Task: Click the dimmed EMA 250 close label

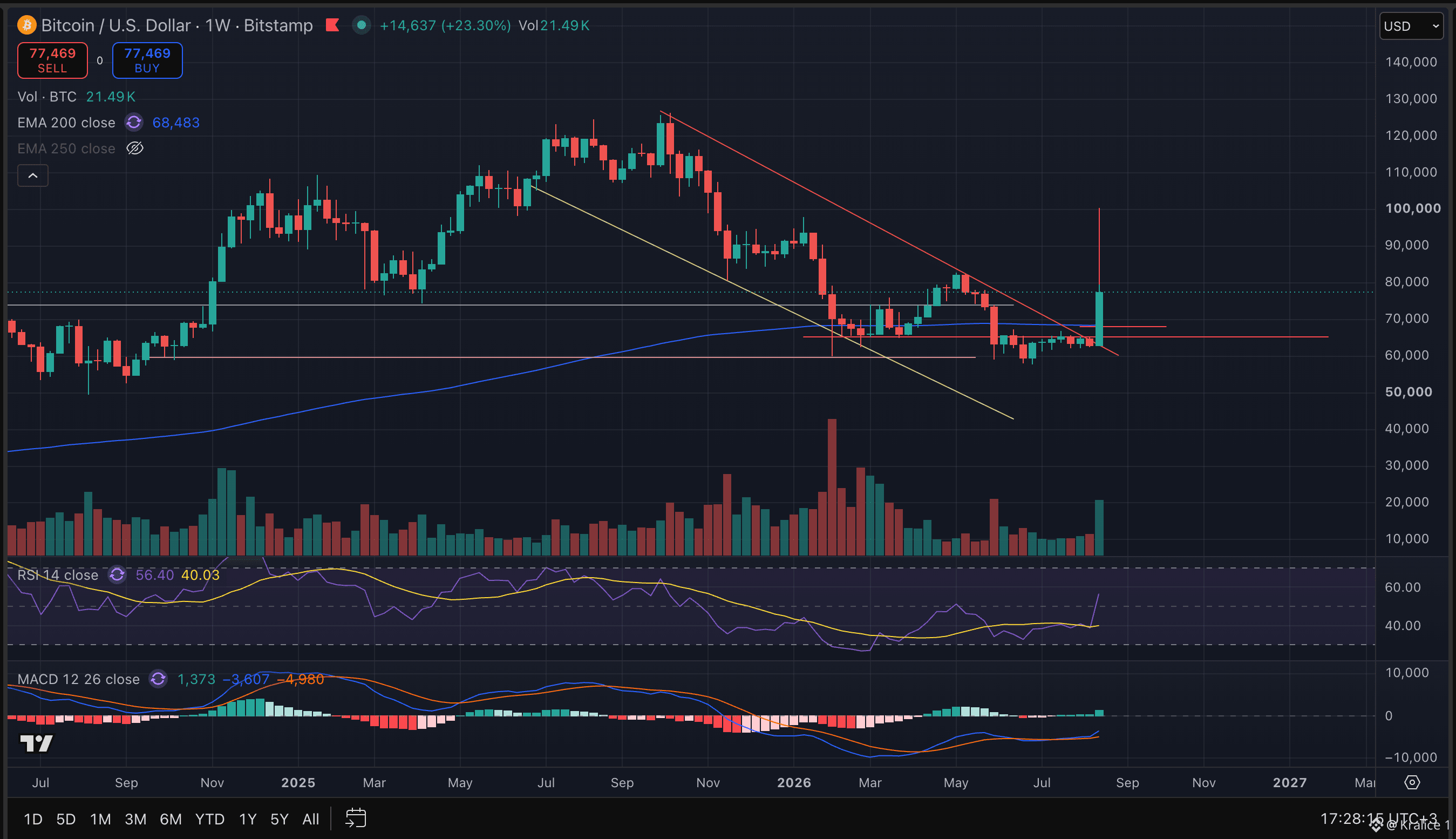Action: click(x=66, y=148)
